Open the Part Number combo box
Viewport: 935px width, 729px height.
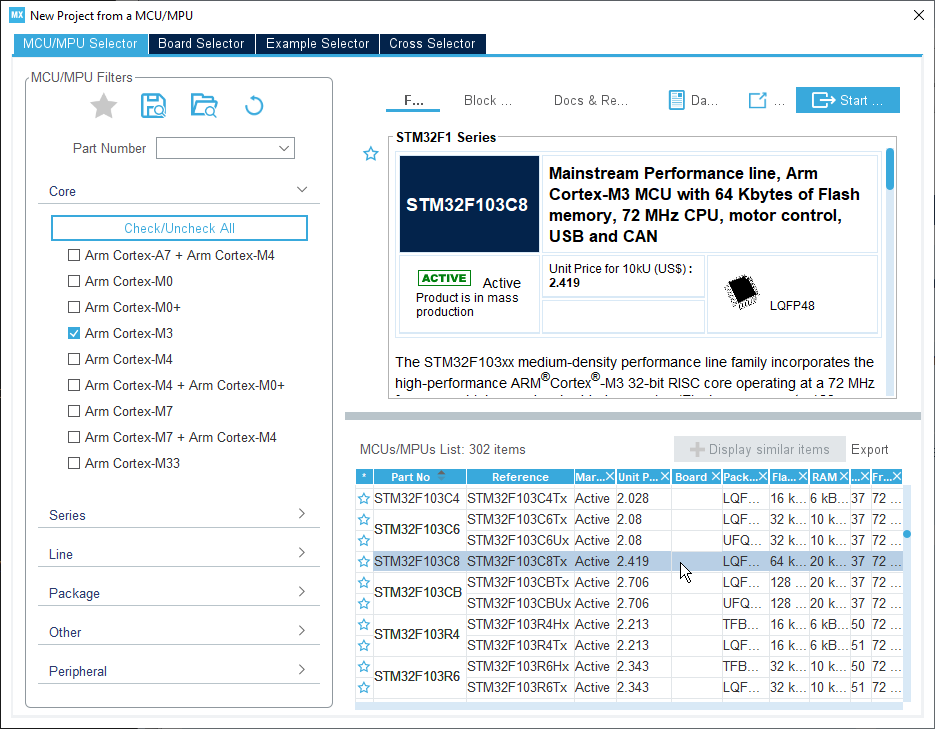tap(225, 148)
